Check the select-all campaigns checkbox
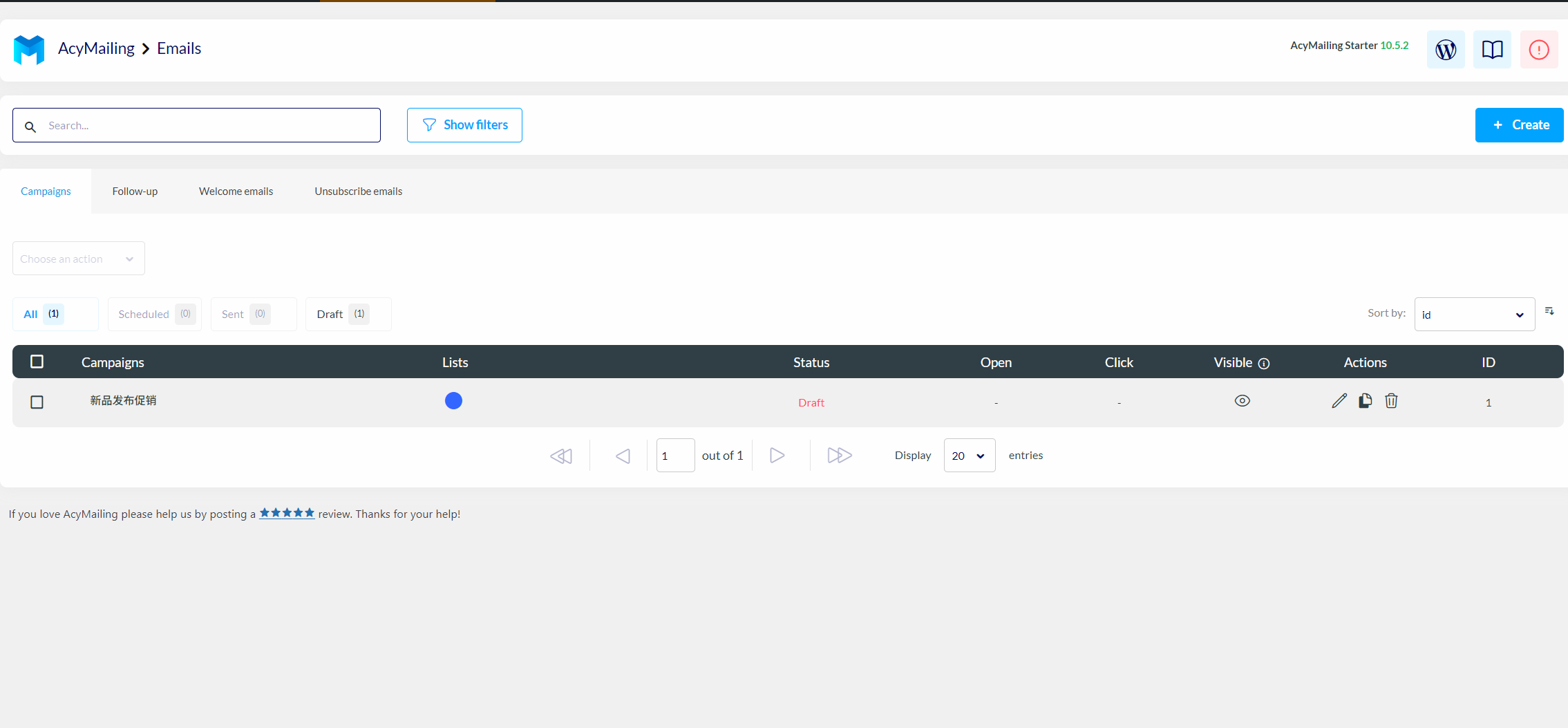 (x=37, y=362)
